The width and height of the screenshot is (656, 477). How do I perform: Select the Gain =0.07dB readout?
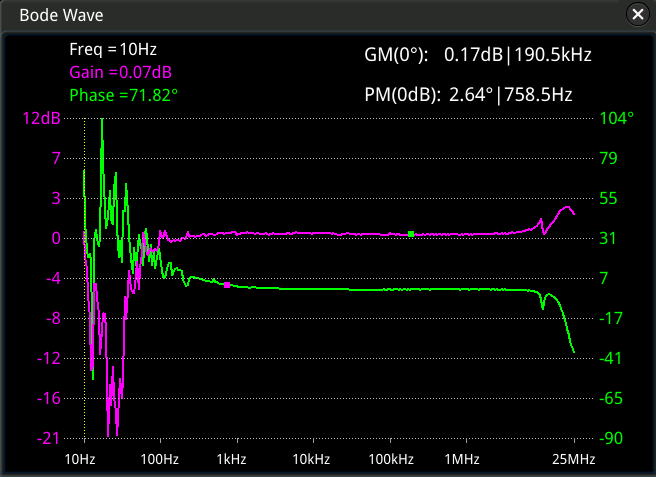click(x=120, y=72)
